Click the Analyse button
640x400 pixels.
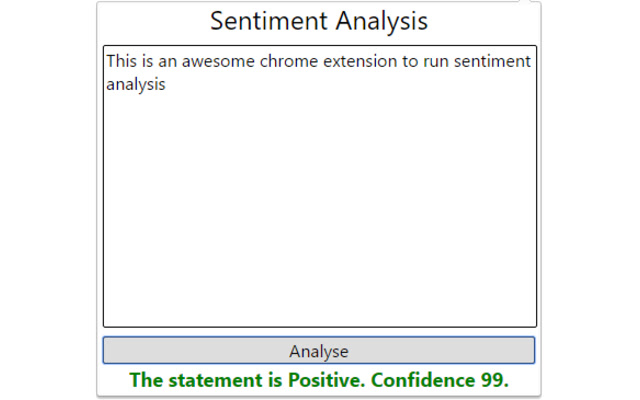click(x=319, y=351)
